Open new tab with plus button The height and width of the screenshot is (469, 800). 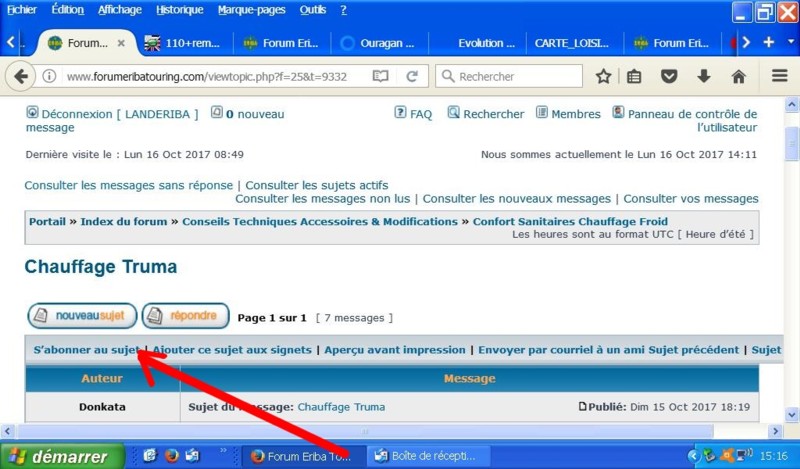(768, 42)
